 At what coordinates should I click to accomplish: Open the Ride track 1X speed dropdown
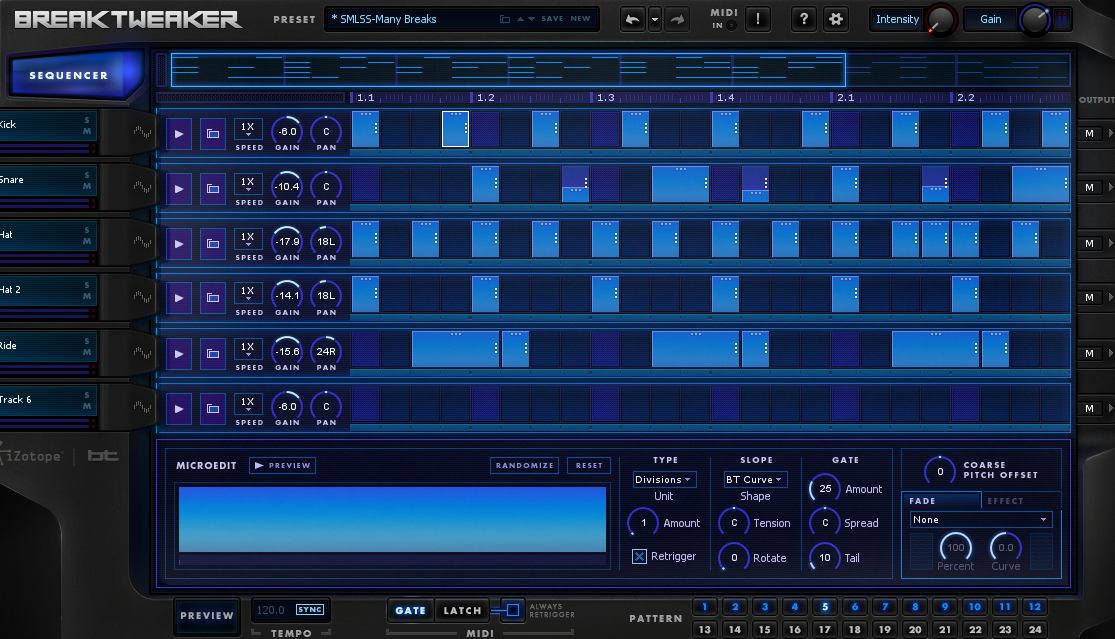[247, 349]
